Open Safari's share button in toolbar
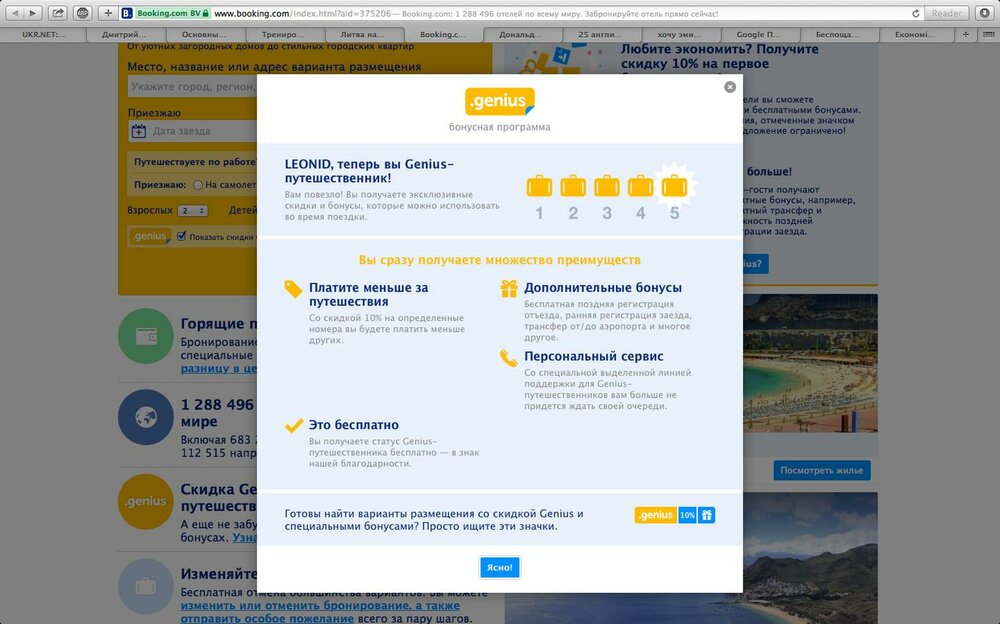This screenshot has width=1000, height=624. tap(58, 13)
